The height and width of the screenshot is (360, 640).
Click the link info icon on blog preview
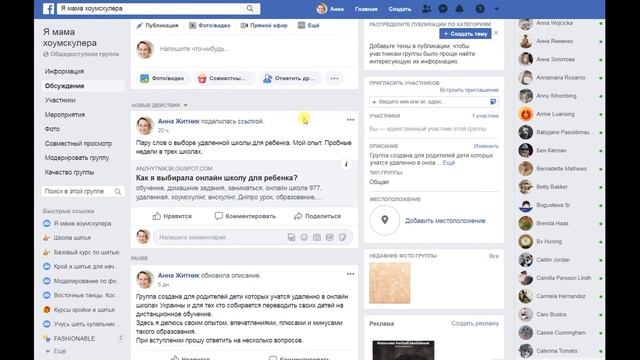[x=346, y=164]
